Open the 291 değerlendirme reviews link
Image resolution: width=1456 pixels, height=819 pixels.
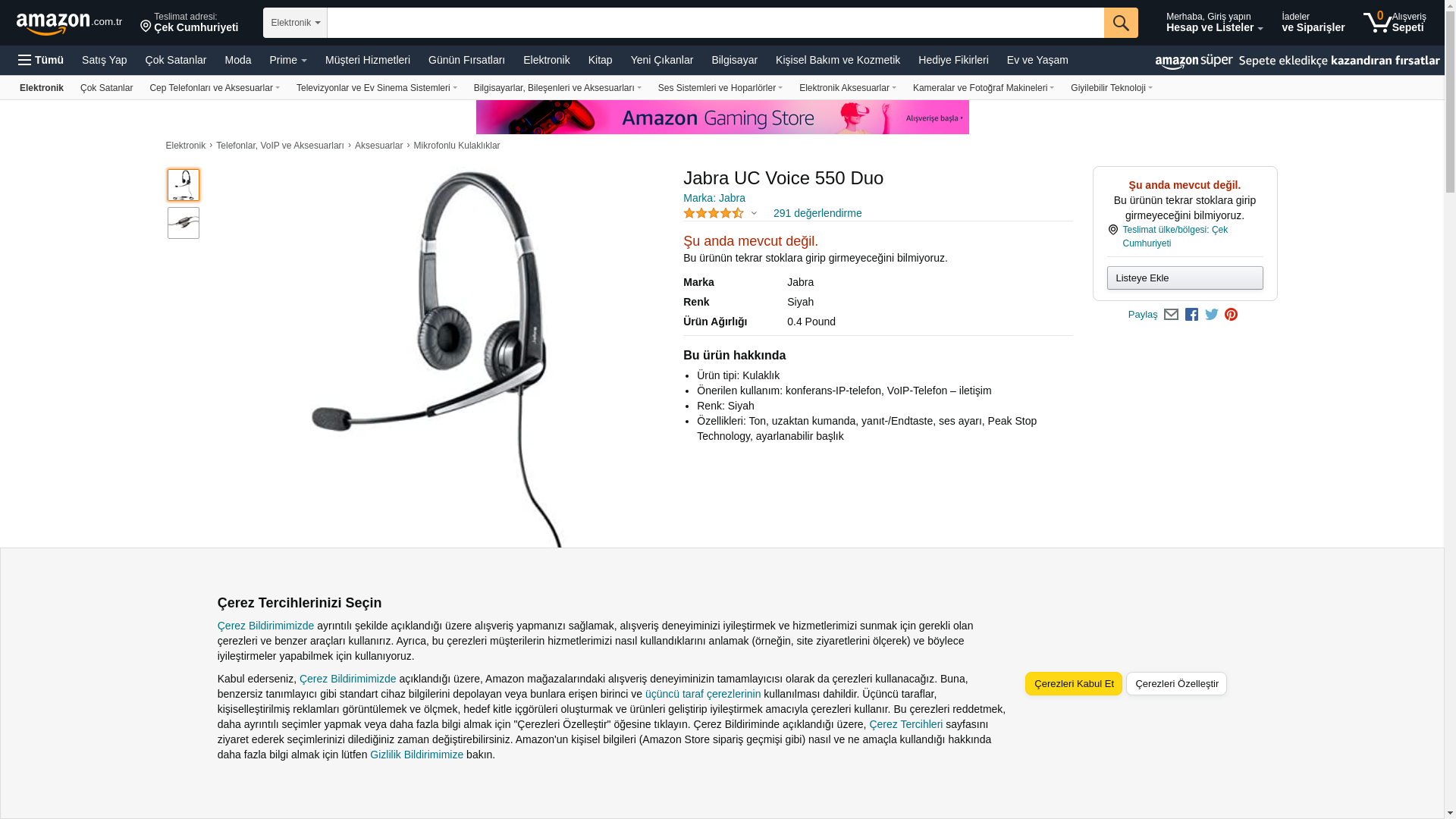pos(817,214)
